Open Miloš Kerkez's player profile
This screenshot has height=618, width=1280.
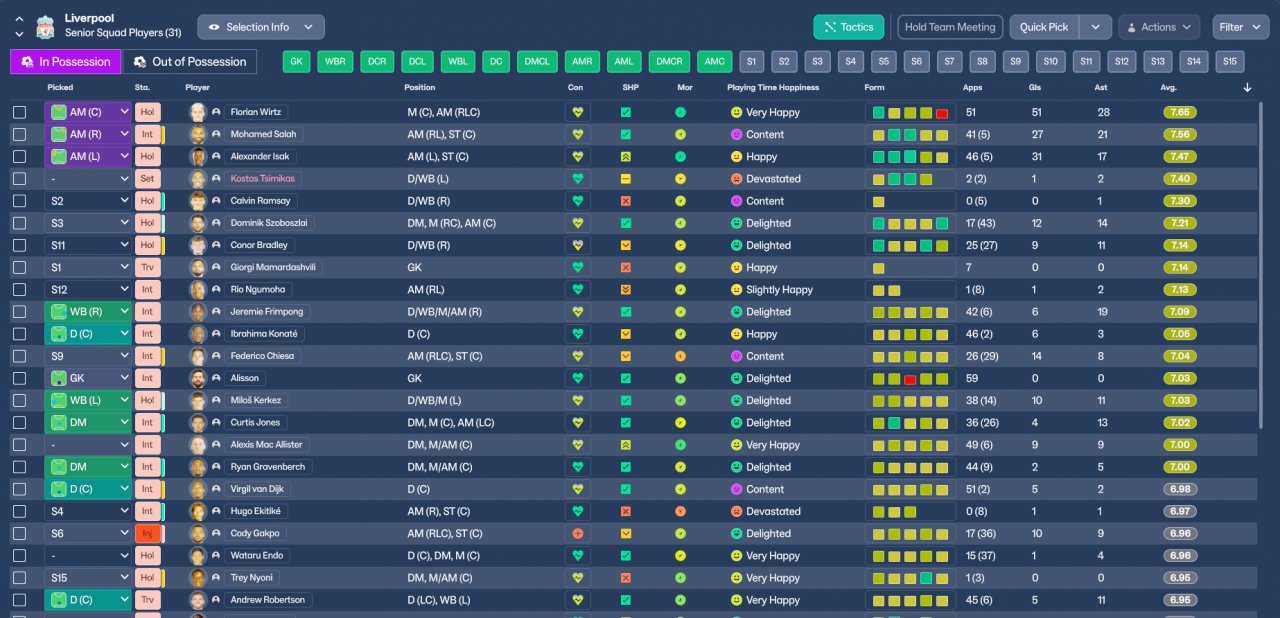coord(256,400)
